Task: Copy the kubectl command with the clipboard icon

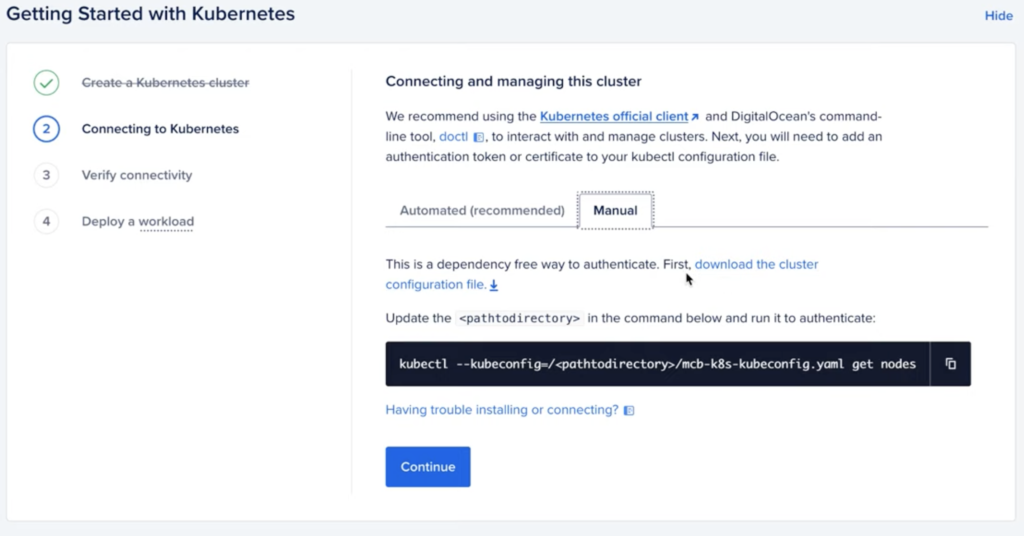Action: click(950, 364)
